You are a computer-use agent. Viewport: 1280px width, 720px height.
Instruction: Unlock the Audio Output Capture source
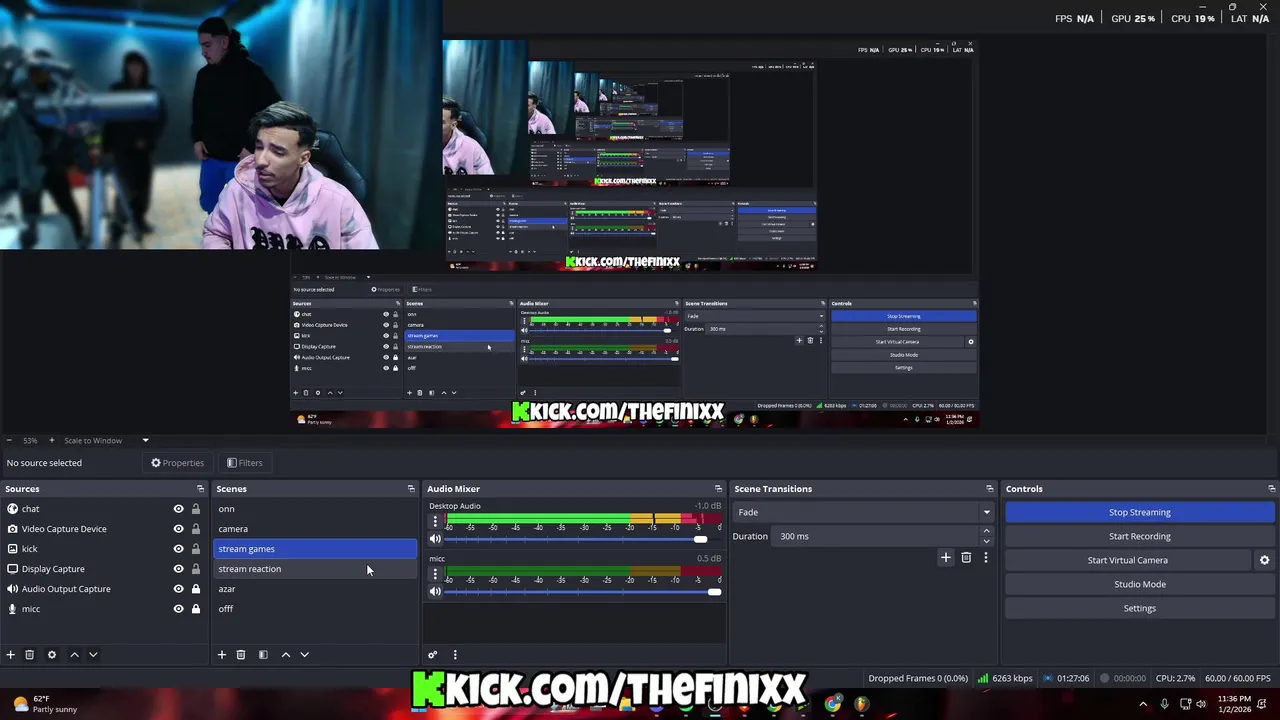click(196, 589)
